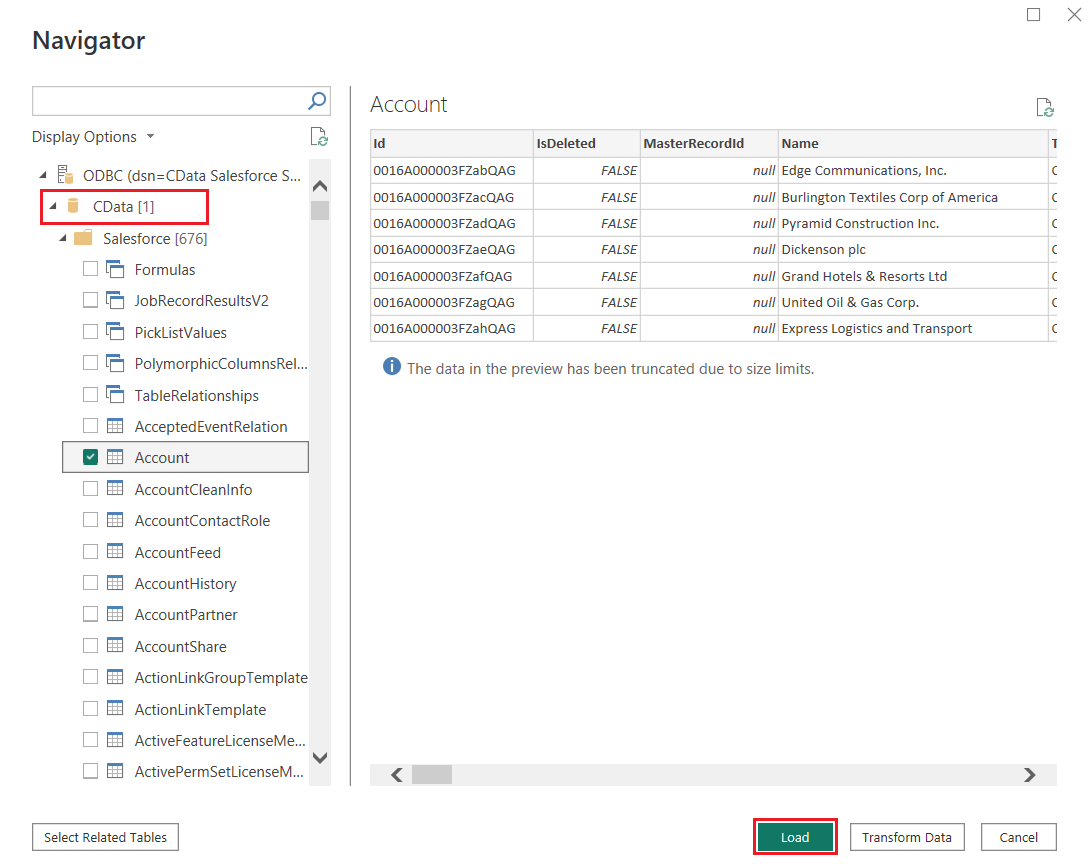Collapse the CData [1] tree node
1088x867 pixels.
point(53,206)
